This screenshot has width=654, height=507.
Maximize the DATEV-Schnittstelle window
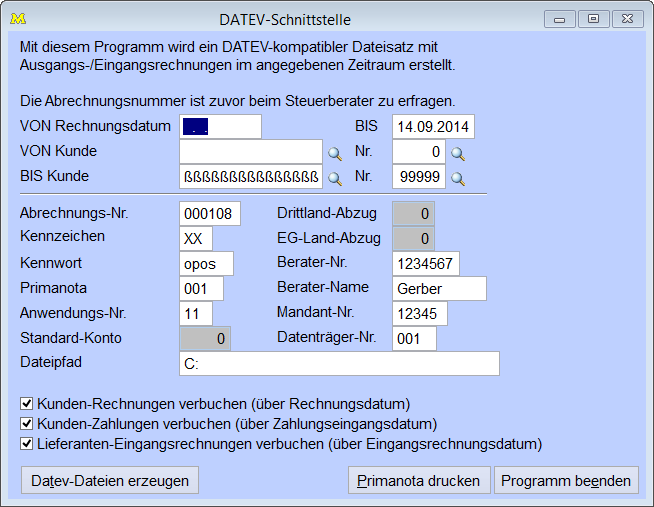click(x=593, y=19)
